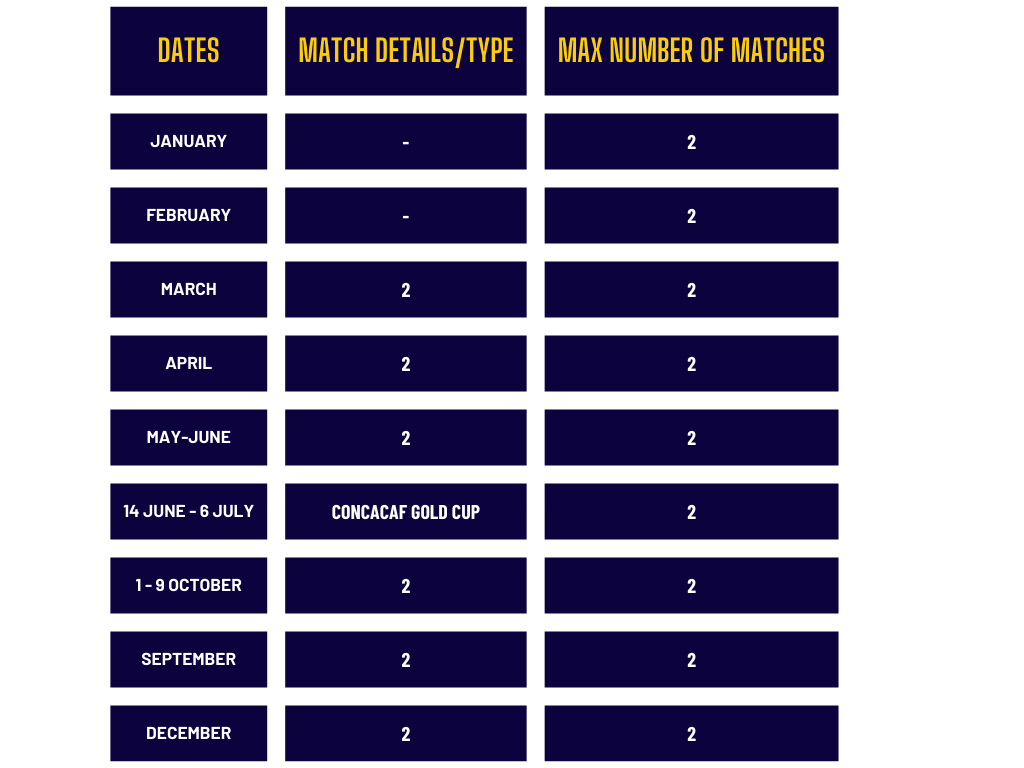Click the DECEMBER date cell
Screen dimensions: 1024x768
tap(188, 733)
